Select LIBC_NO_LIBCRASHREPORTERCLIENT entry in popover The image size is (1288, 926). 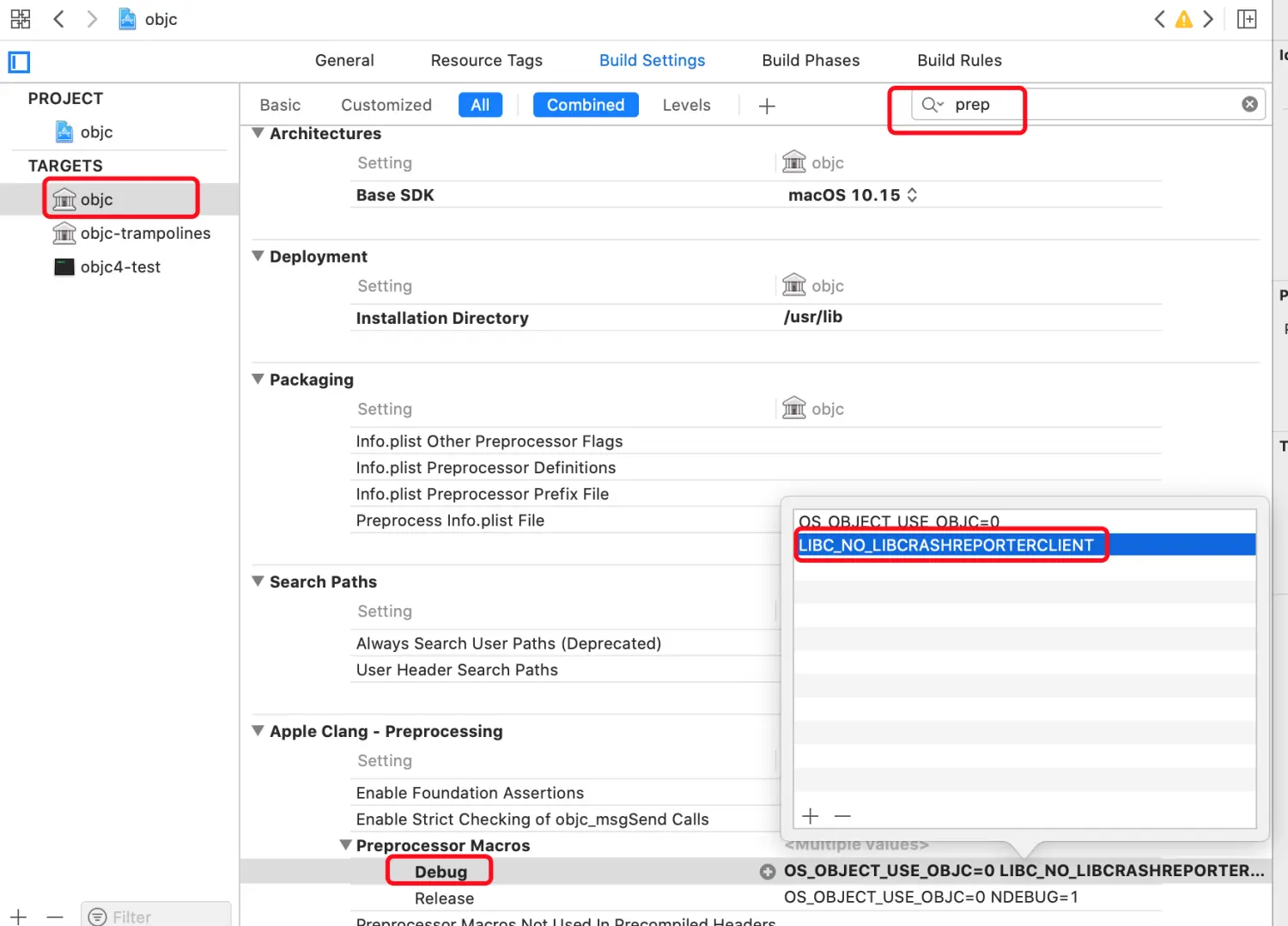tap(1024, 545)
